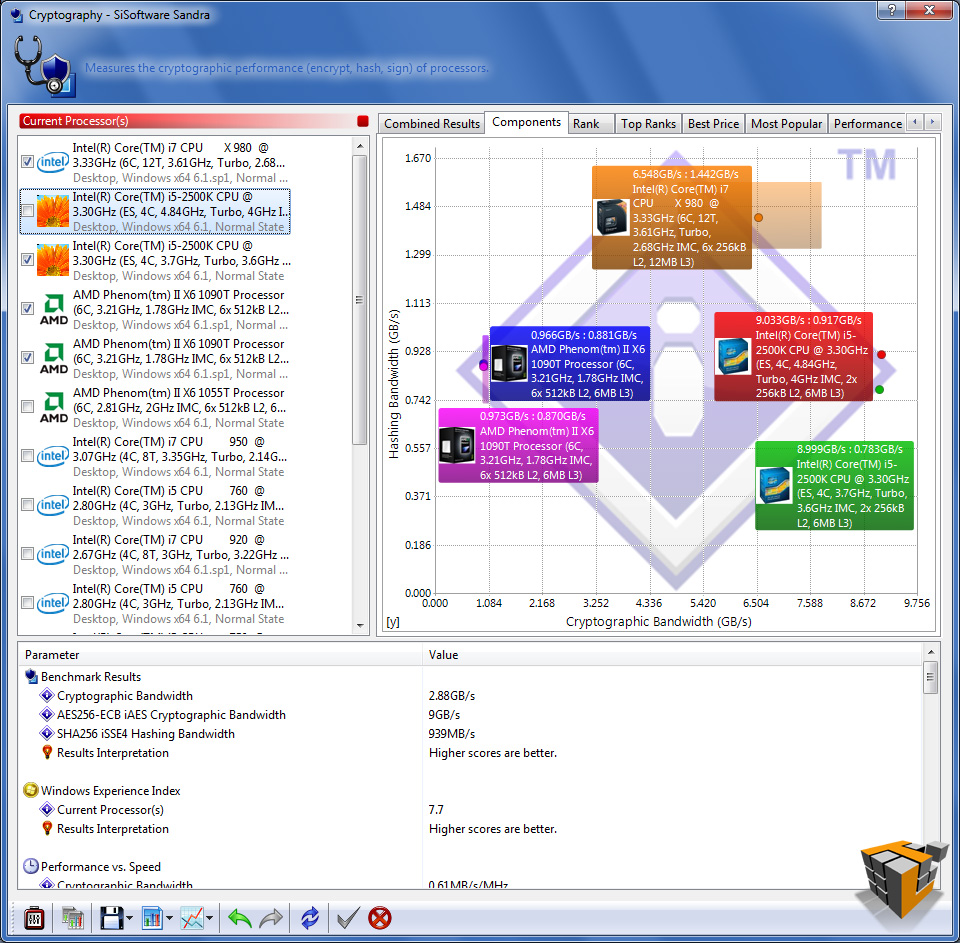Screen dimensions: 960x943
Task: Open the options settings icon in bottom toolbar
Action: coord(34,918)
